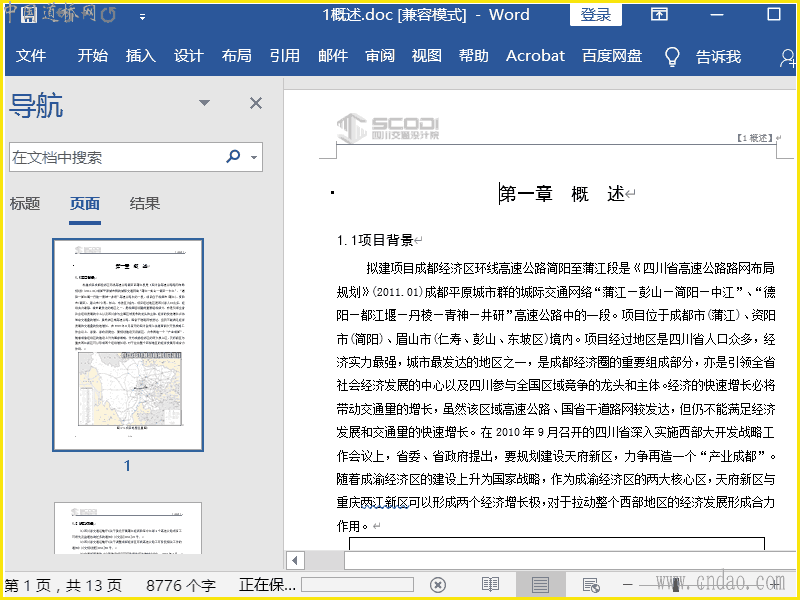This screenshot has height=600, width=800.
Task: Click the zoom out minus button
Action: (628, 585)
